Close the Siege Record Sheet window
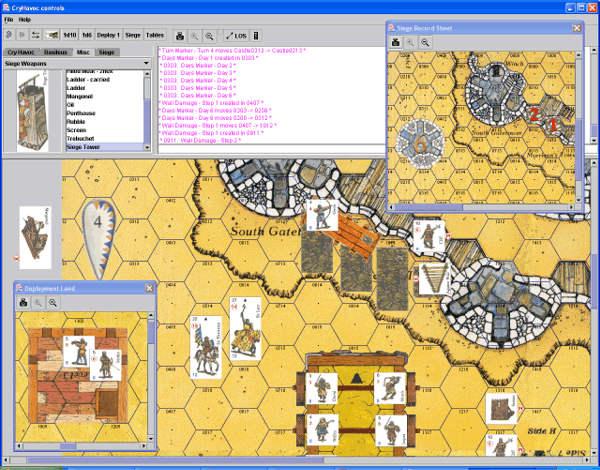Viewport: 600px width, 470px height. click(577, 28)
